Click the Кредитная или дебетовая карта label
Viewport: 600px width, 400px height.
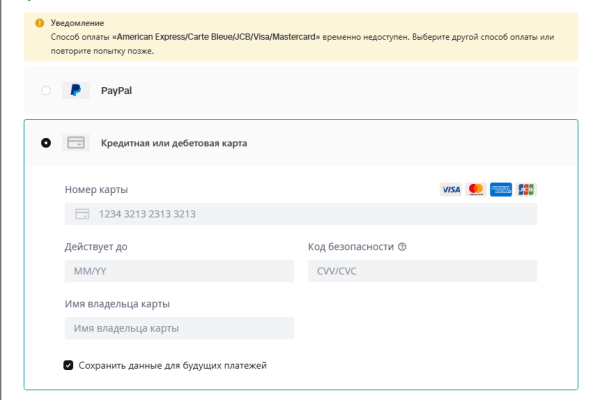point(174,143)
